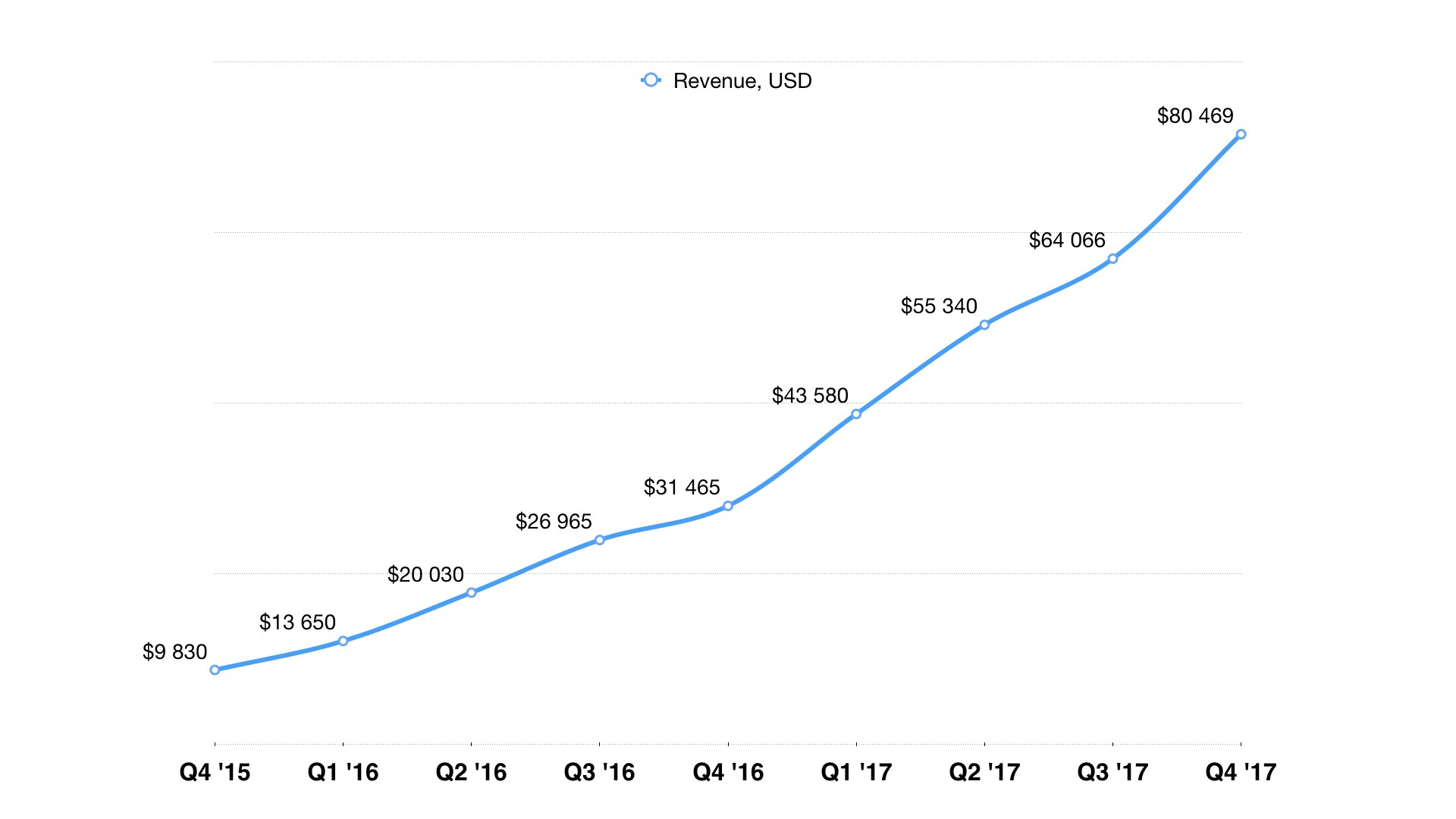Click the Revenue, USD legend marker icon
Image resolution: width=1456 pixels, height=819 pixels.
pos(651,80)
